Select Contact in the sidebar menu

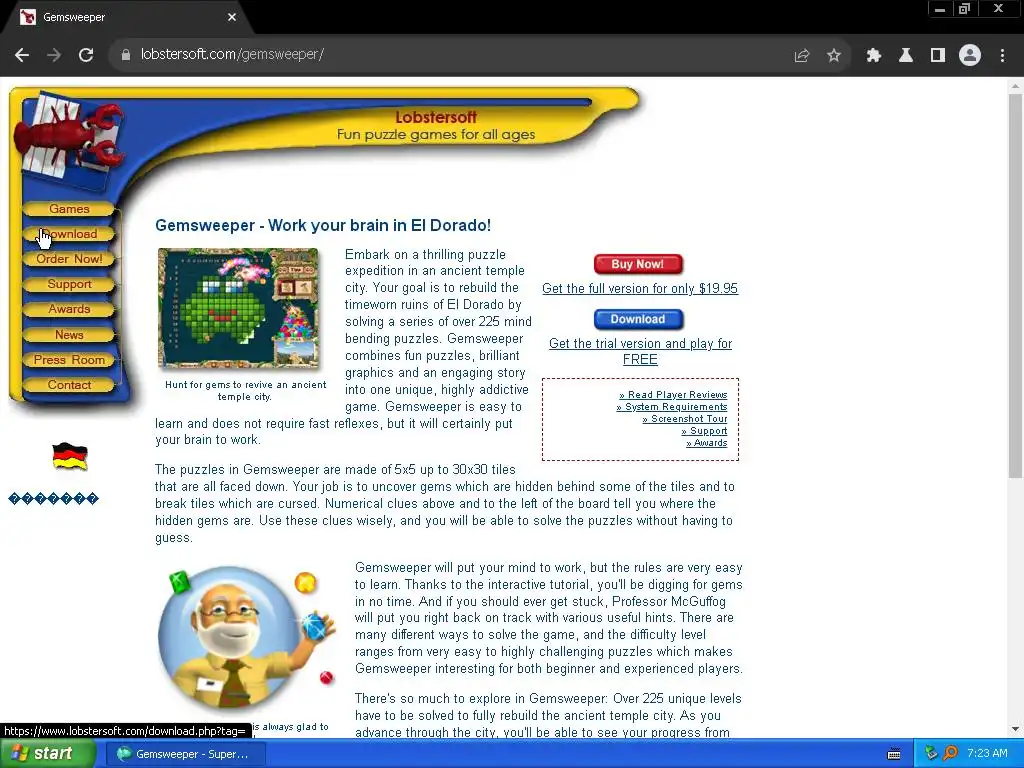tap(69, 385)
